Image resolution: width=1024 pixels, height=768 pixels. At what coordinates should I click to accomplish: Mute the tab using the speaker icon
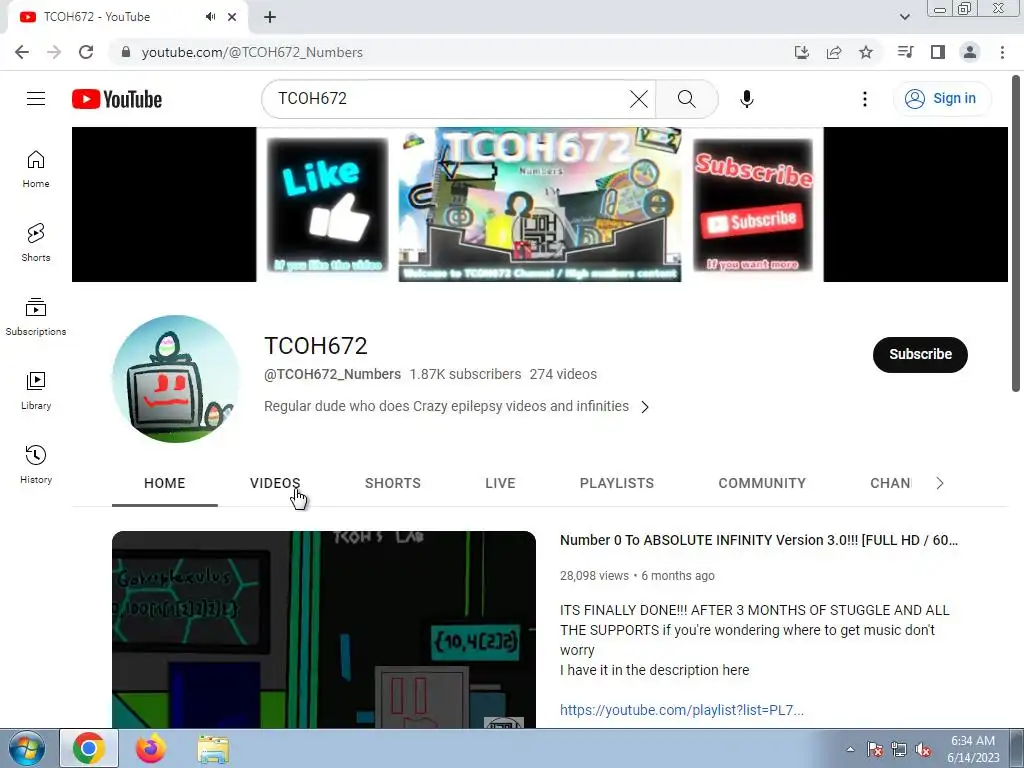(x=210, y=17)
